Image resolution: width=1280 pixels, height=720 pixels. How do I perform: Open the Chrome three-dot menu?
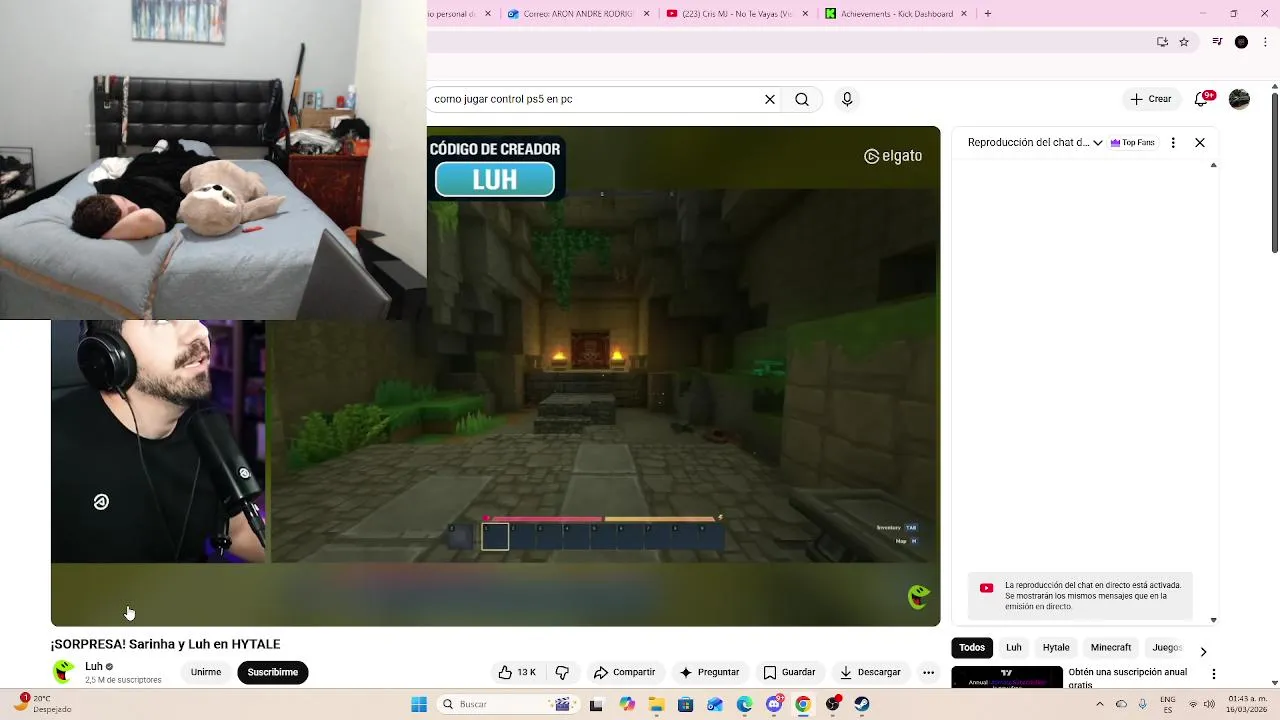tap(1266, 42)
